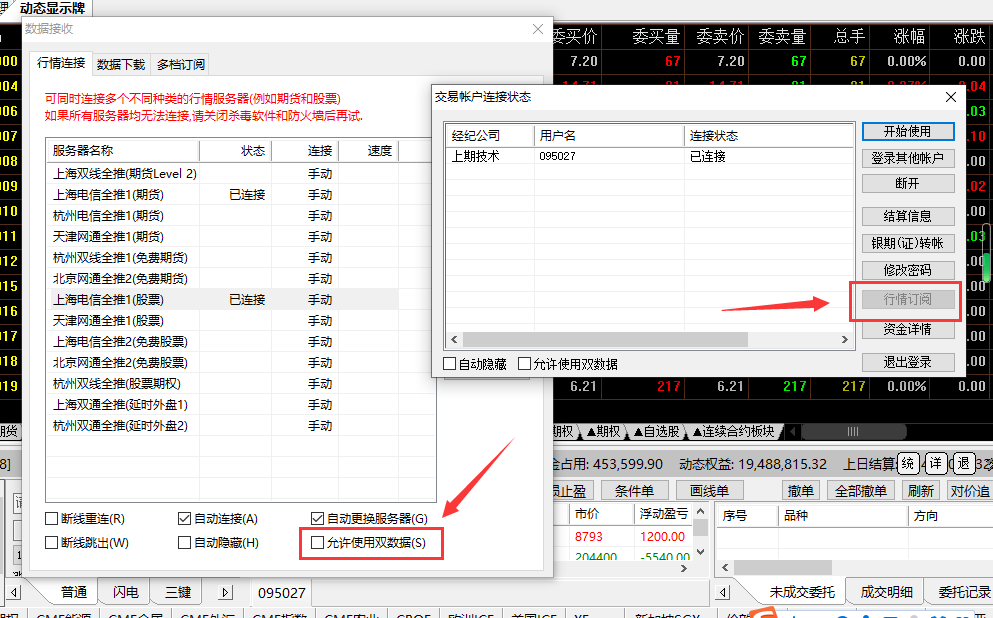Image resolution: width=993 pixels, height=618 pixels.
Task: Open ▲连续合约板块 tab
Action: (x=733, y=432)
